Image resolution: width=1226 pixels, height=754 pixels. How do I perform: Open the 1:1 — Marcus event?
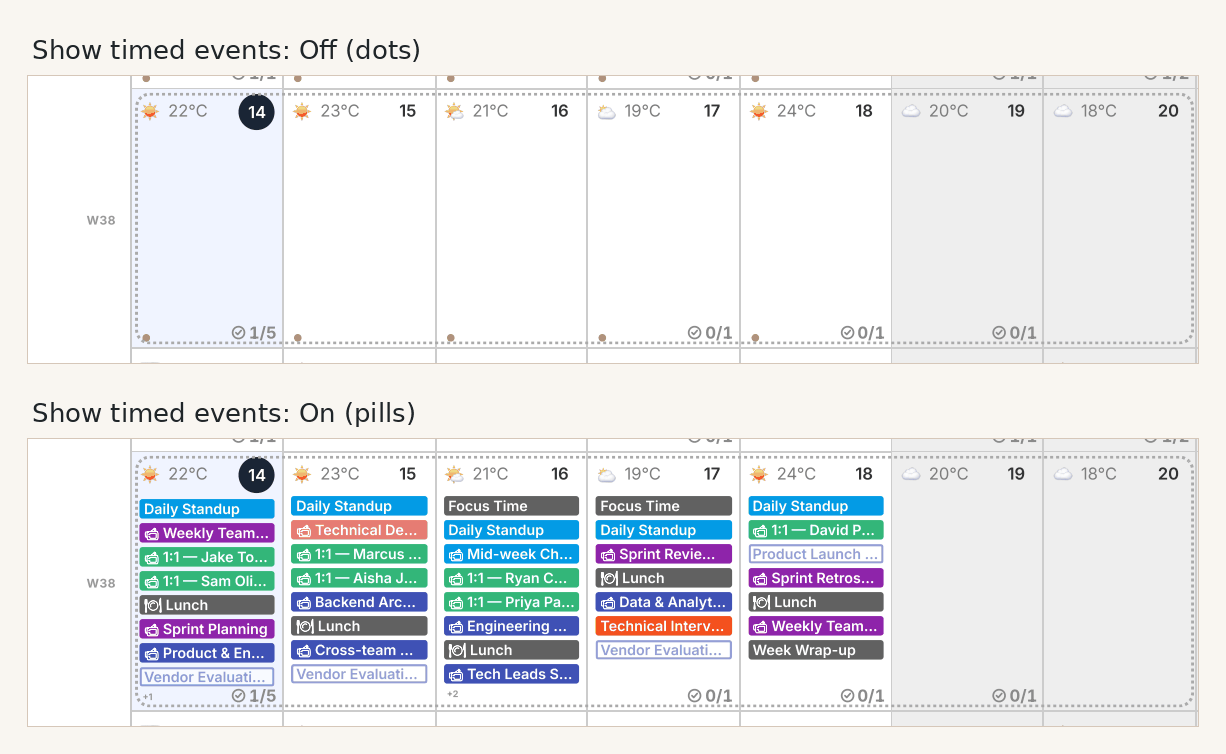(x=360, y=554)
